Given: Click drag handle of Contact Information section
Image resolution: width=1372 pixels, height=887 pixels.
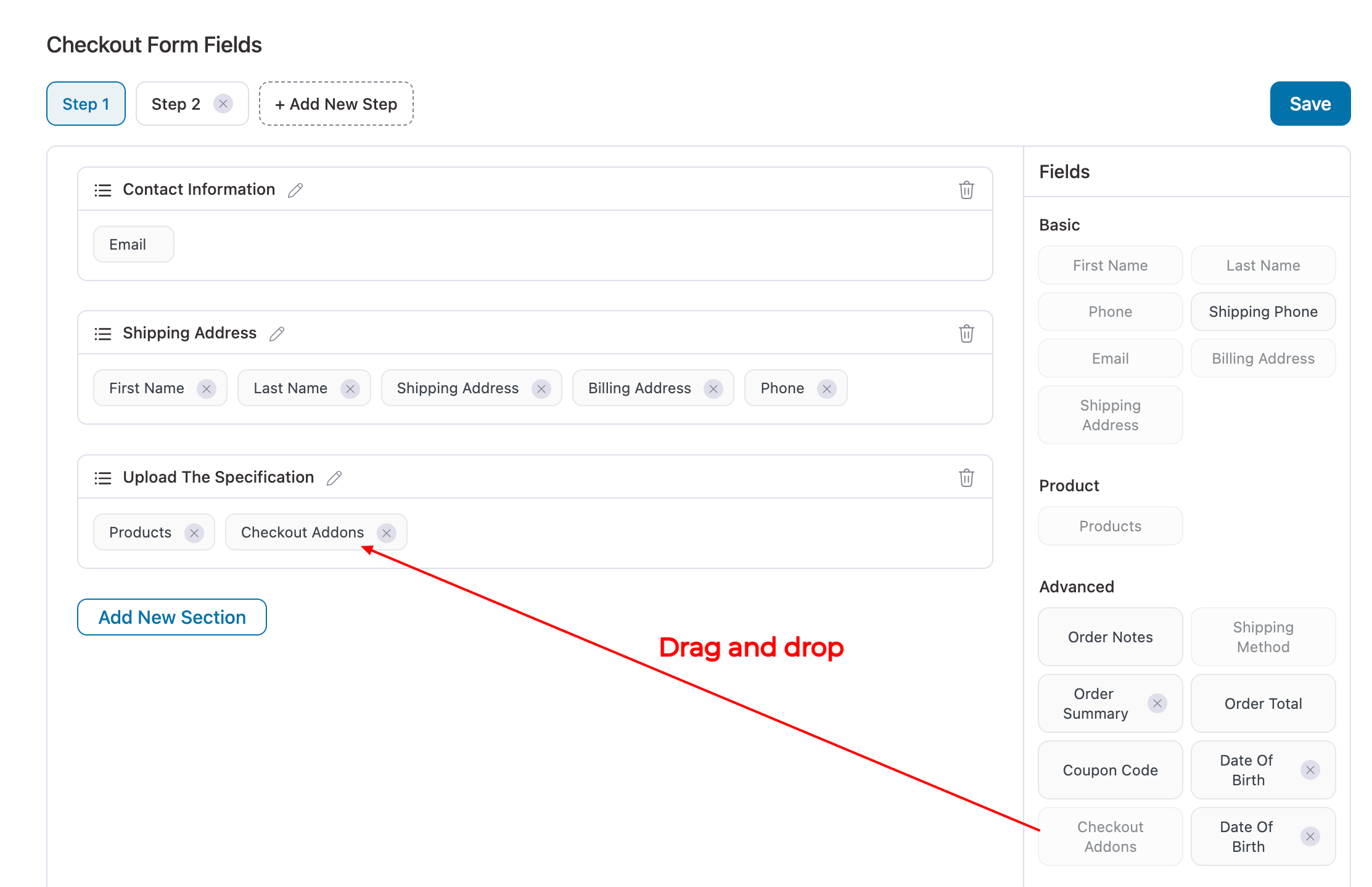Looking at the screenshot, I should tap(103, 190).
